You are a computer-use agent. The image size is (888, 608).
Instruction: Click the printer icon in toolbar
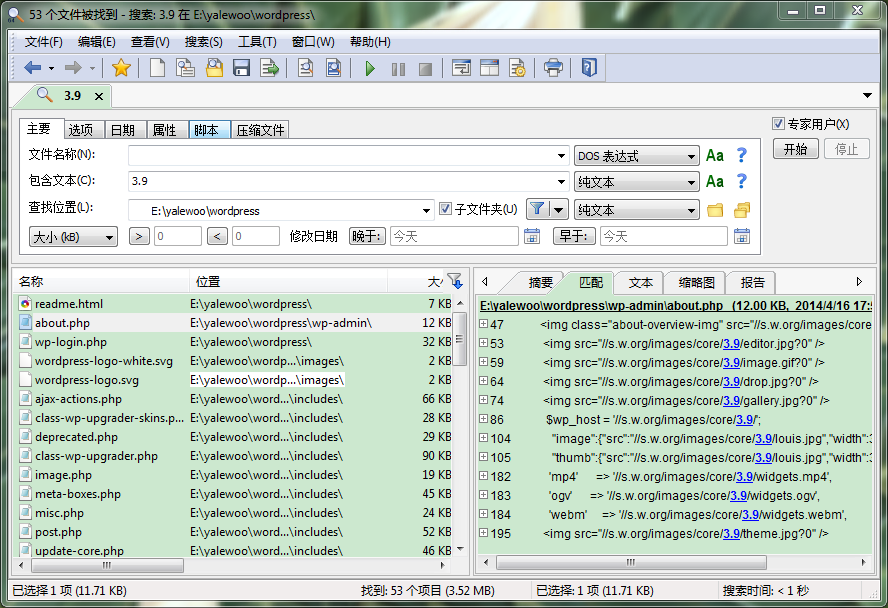553,68
